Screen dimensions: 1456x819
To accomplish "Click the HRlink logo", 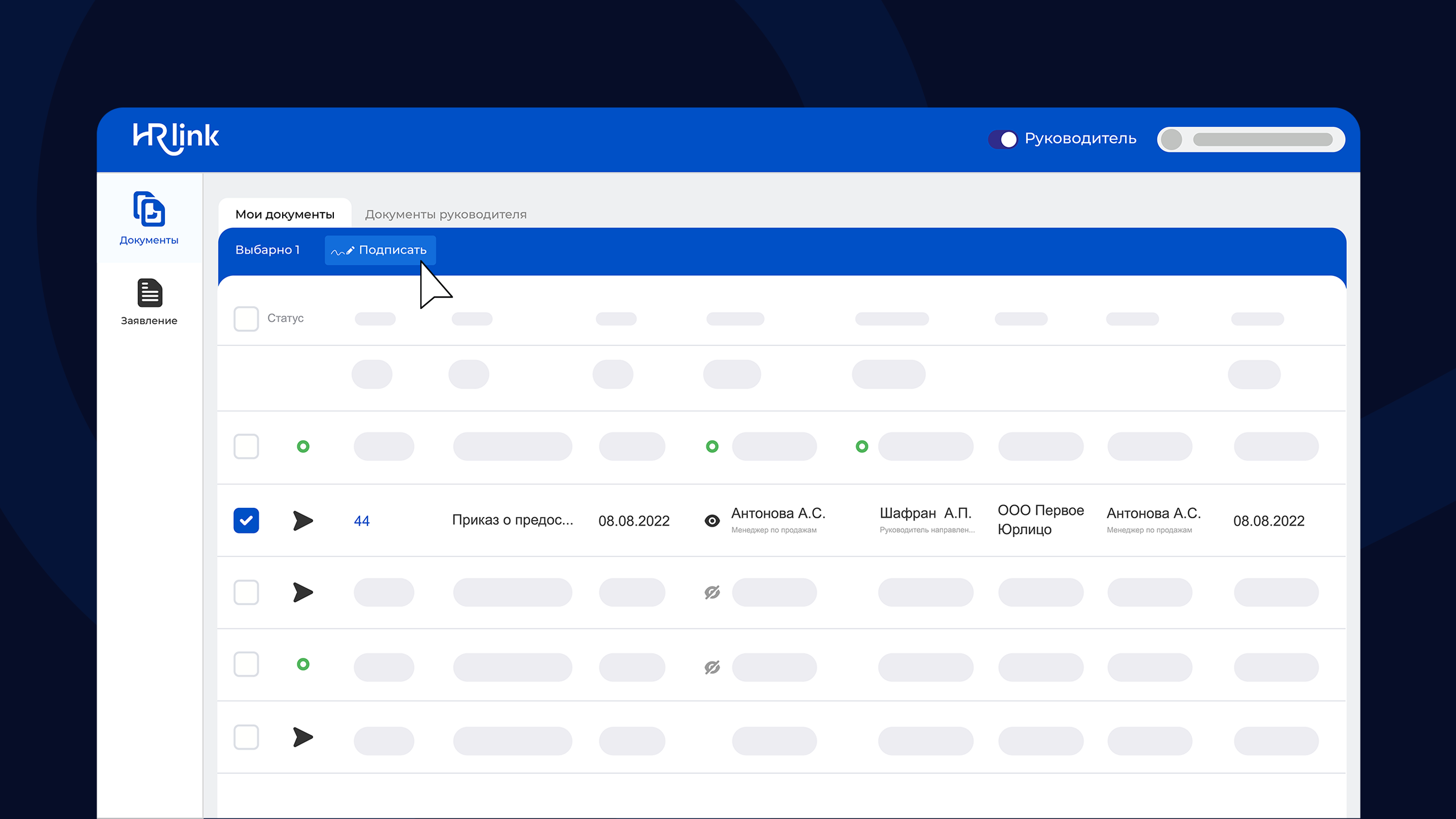I will (x=176, y=138).
